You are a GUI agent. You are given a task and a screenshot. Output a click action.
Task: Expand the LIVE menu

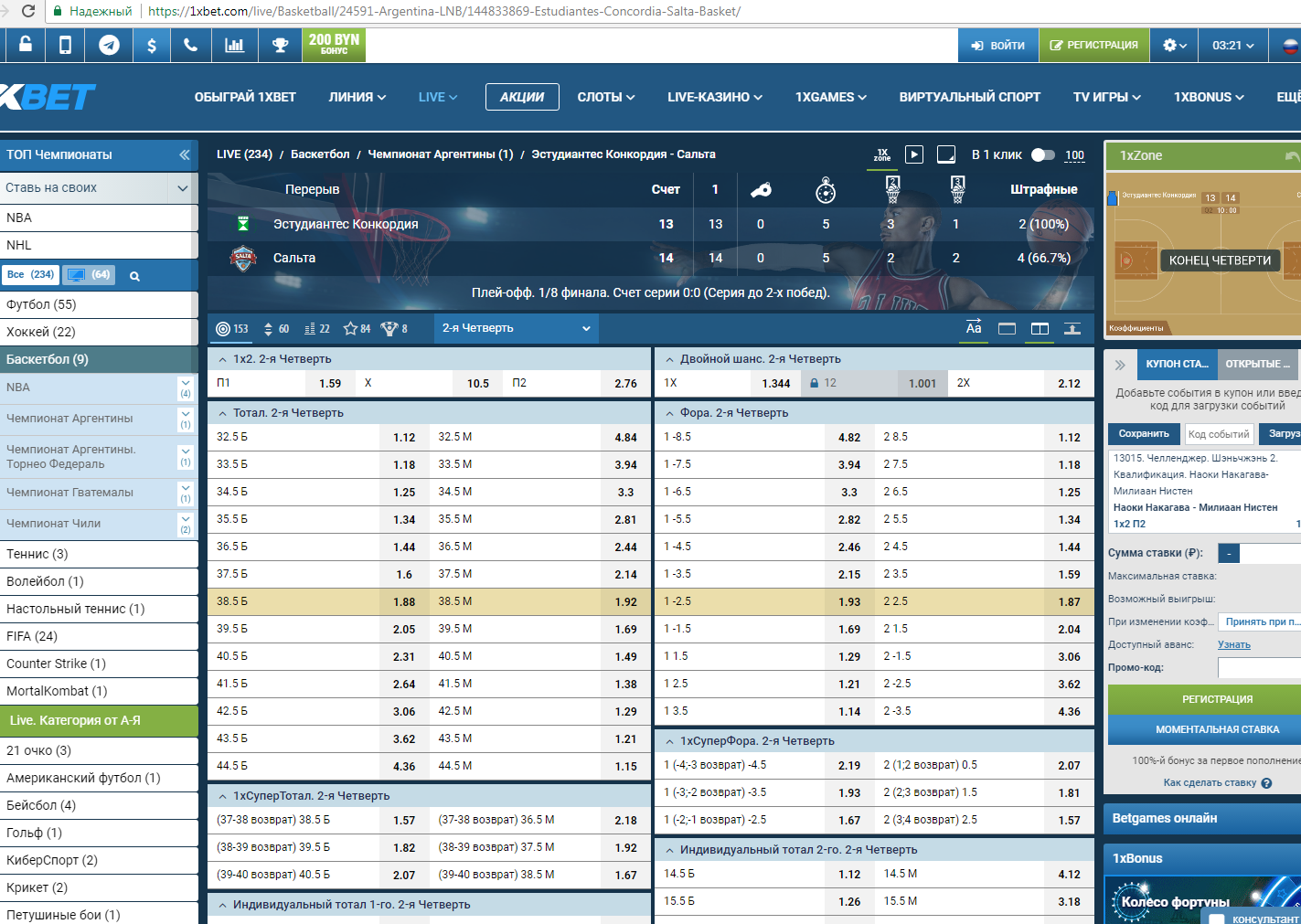point(438,97)
